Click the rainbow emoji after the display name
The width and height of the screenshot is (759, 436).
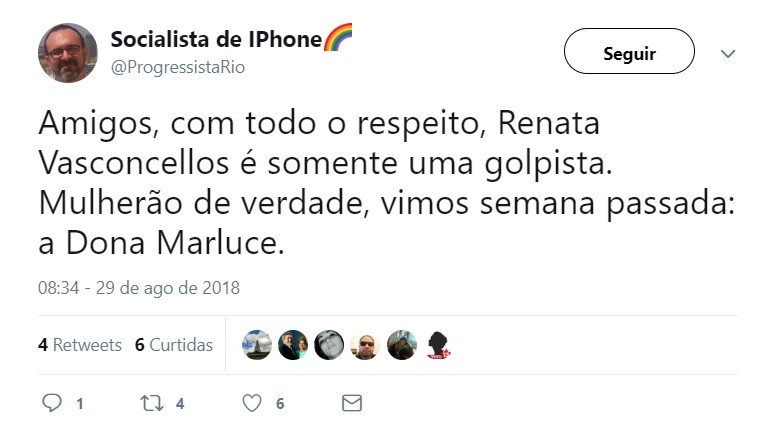pyautogui.click(x=338, y=39)
